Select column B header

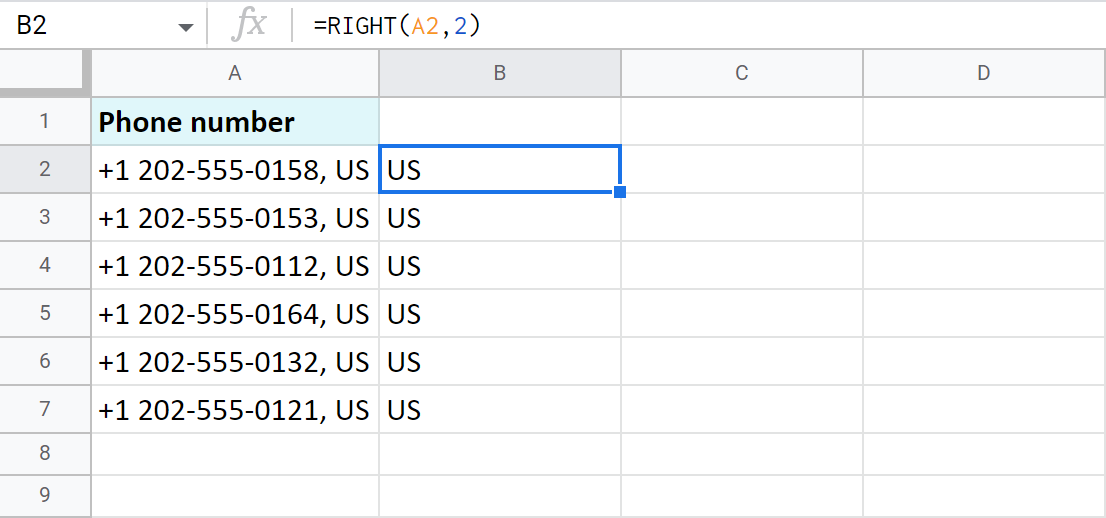point(500,73)
